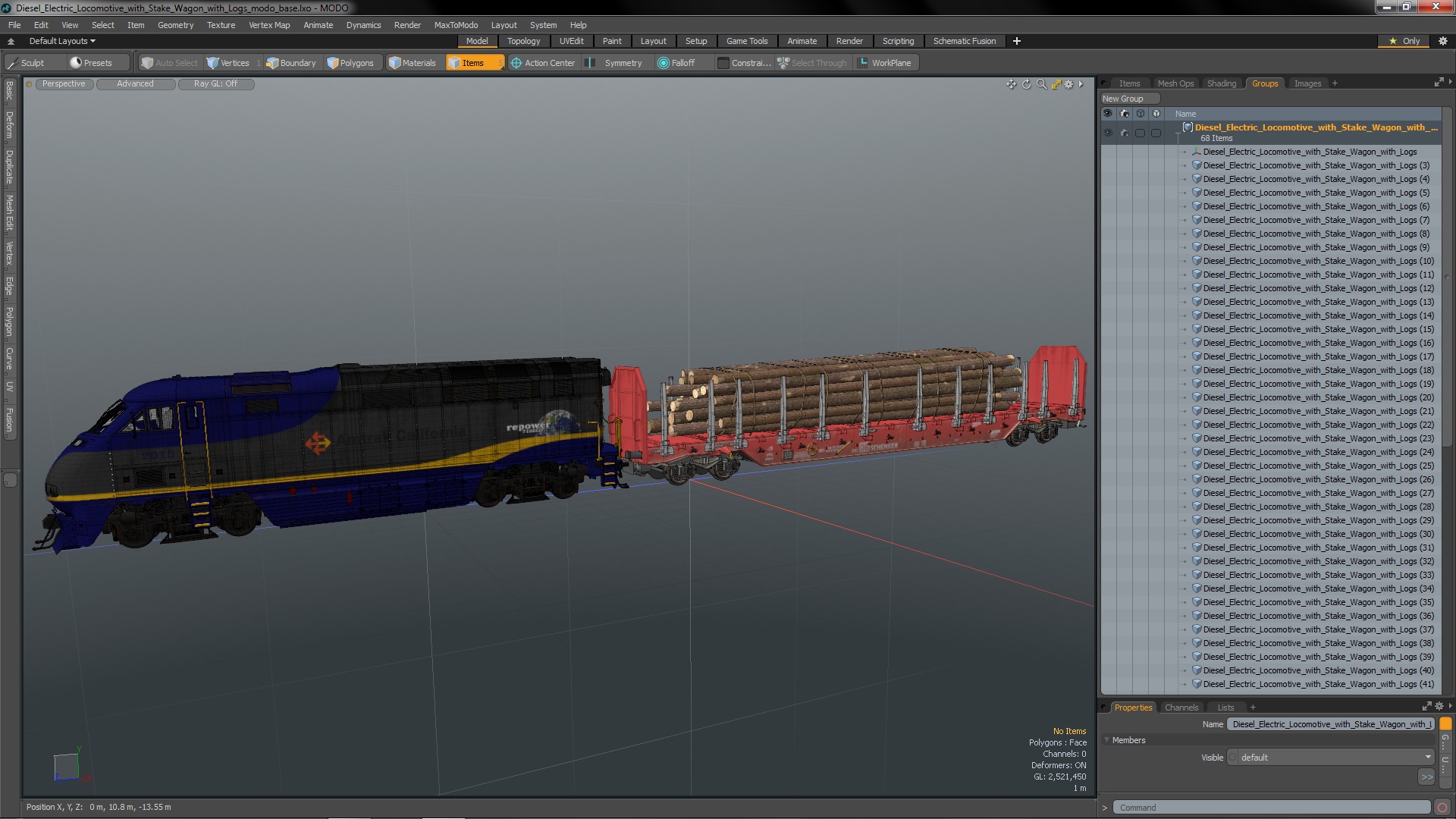Click the viewport zoom magnifier icon
Image resolution: width=1456 pixels, height=819 pixels.
tap(1041, 84)
